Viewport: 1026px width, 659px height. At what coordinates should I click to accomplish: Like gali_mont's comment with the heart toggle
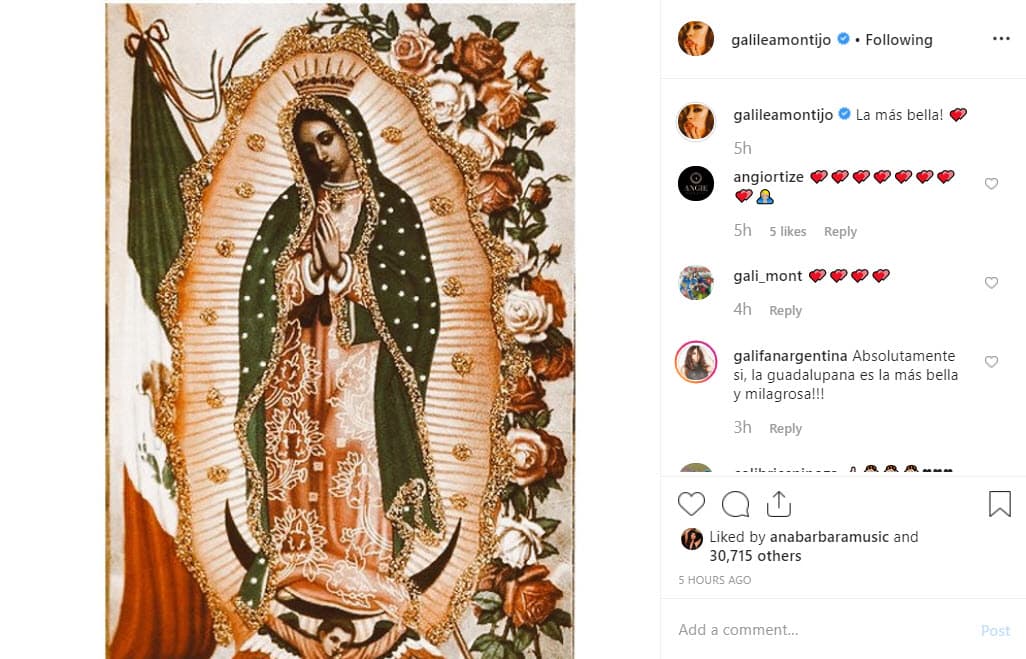click(991, 282)
